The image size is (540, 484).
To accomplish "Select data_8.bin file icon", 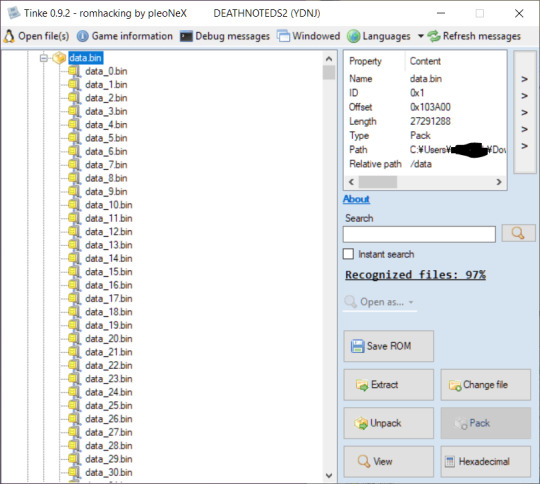I will point(74,178).
